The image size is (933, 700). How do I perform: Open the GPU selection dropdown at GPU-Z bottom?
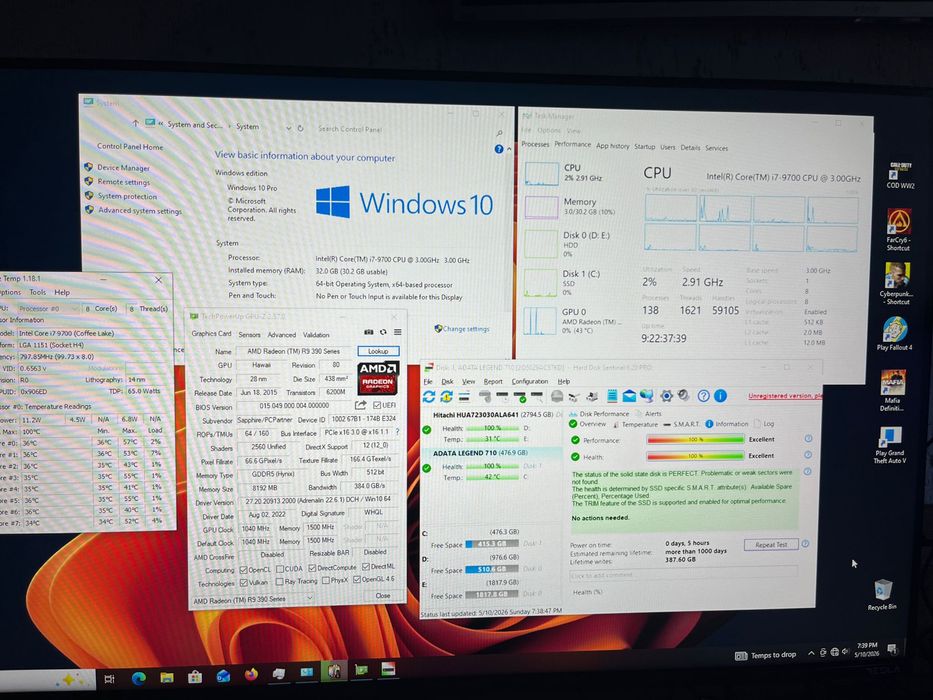253,599
